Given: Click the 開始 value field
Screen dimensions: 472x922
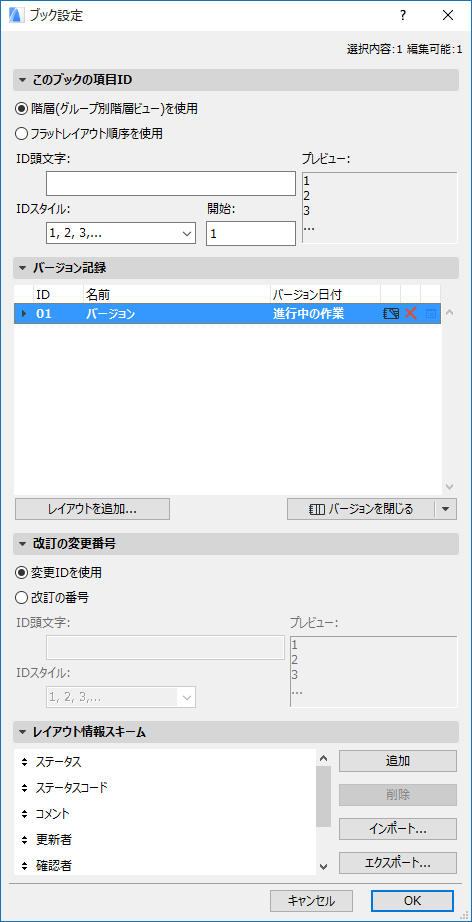Looking at the screenshot, I should click(x=251, y=233).
